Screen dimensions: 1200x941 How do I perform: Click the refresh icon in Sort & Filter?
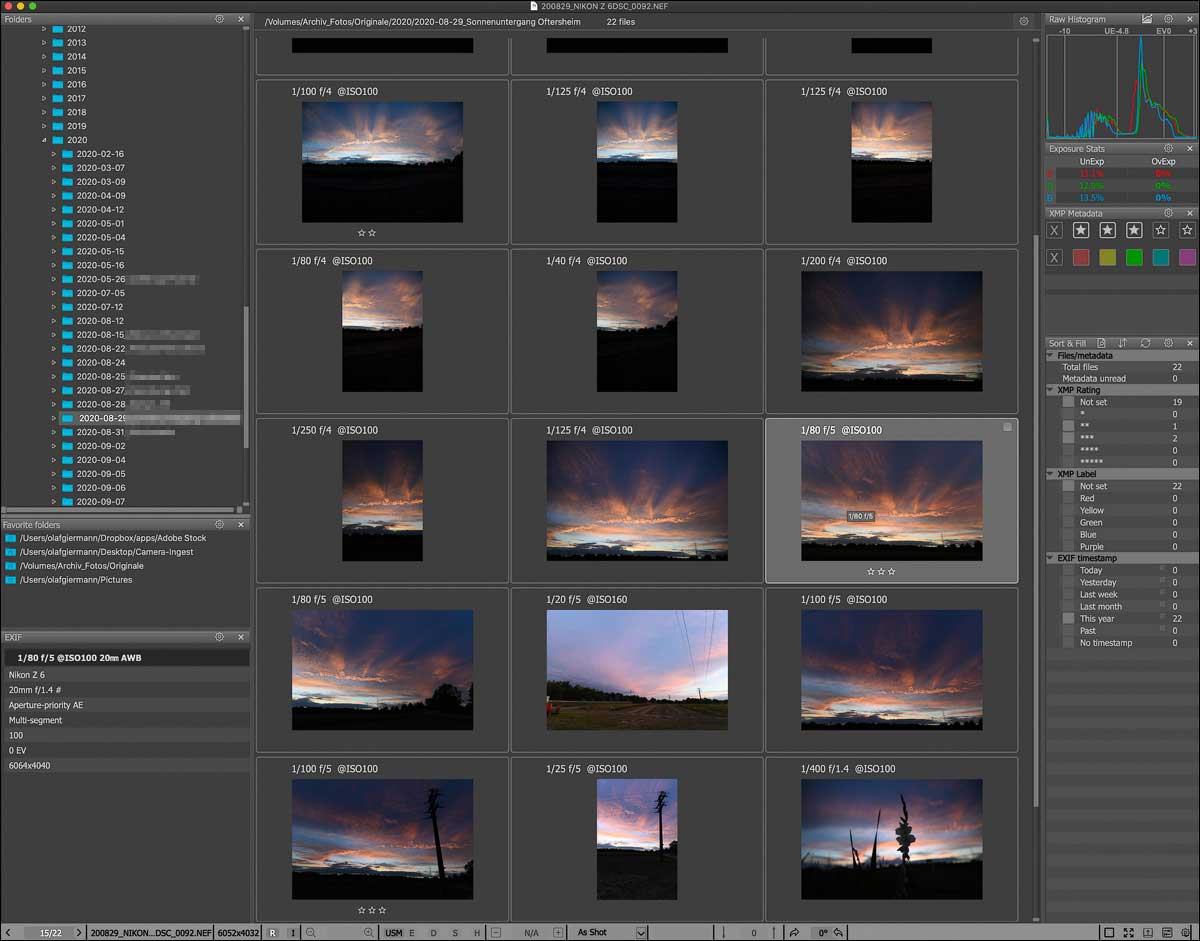(1145, 343)
